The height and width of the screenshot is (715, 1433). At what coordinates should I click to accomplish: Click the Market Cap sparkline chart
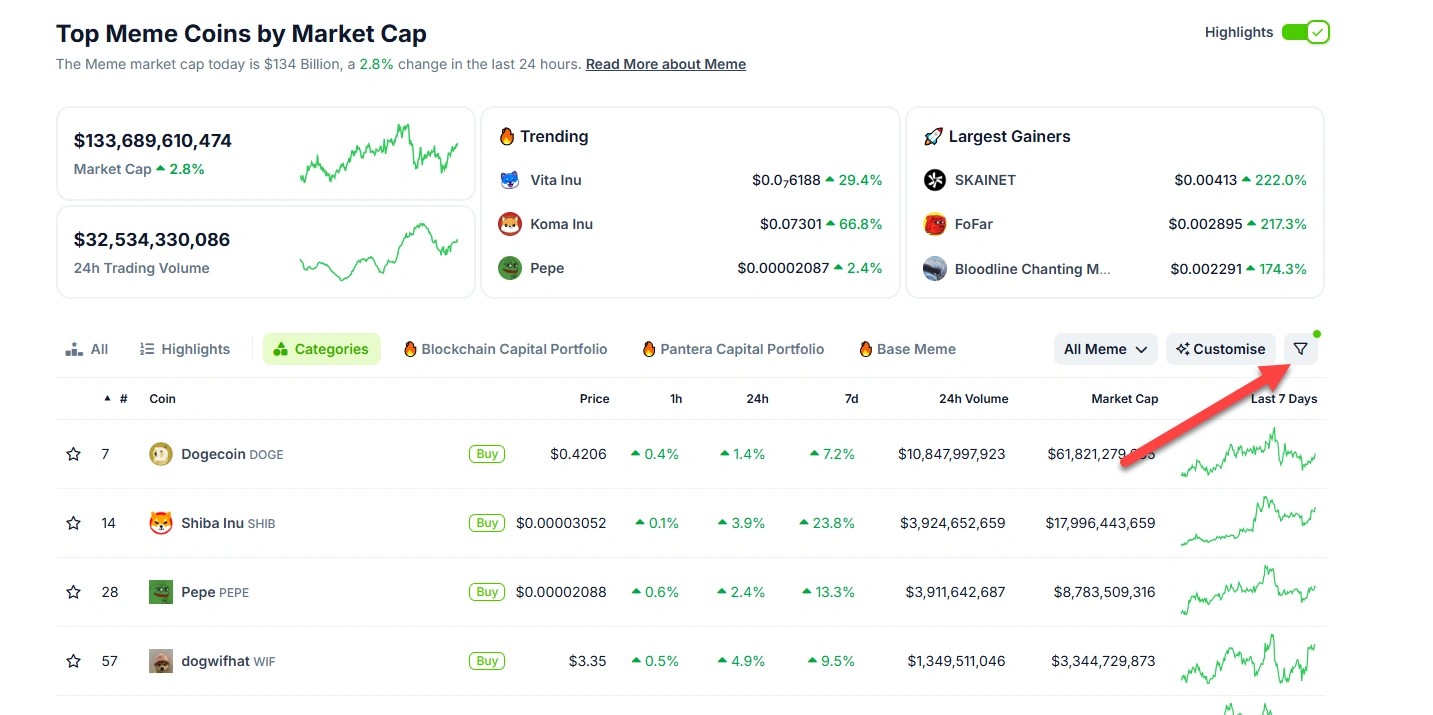click(x=379, y=154)
